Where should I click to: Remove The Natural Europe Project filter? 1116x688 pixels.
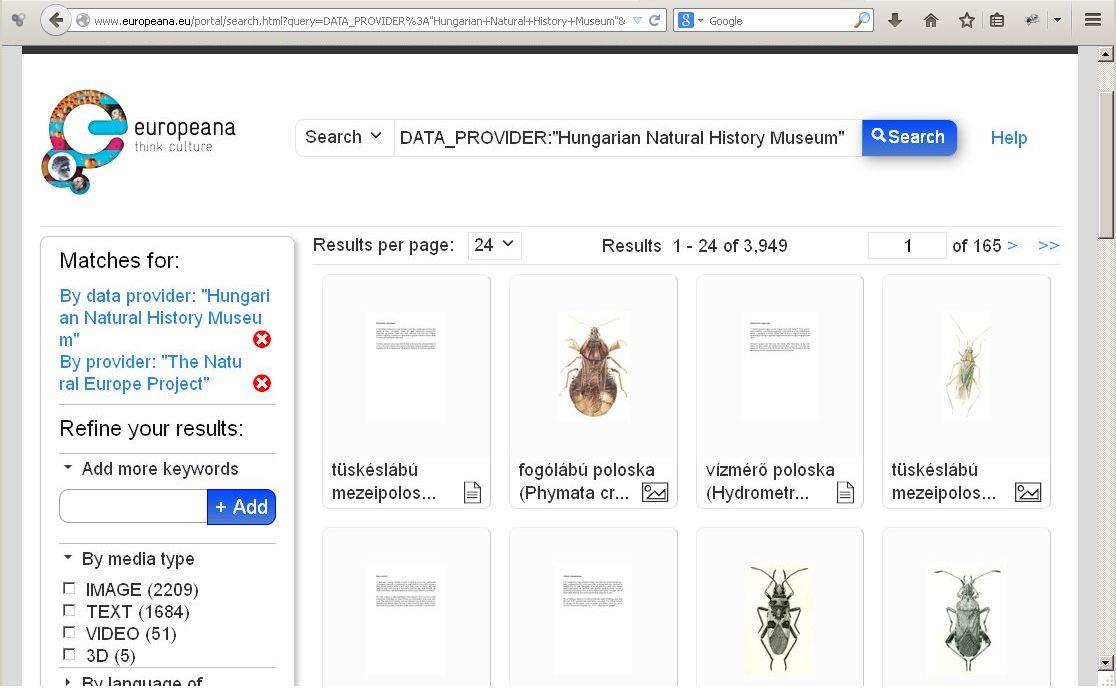click(262, 383)
